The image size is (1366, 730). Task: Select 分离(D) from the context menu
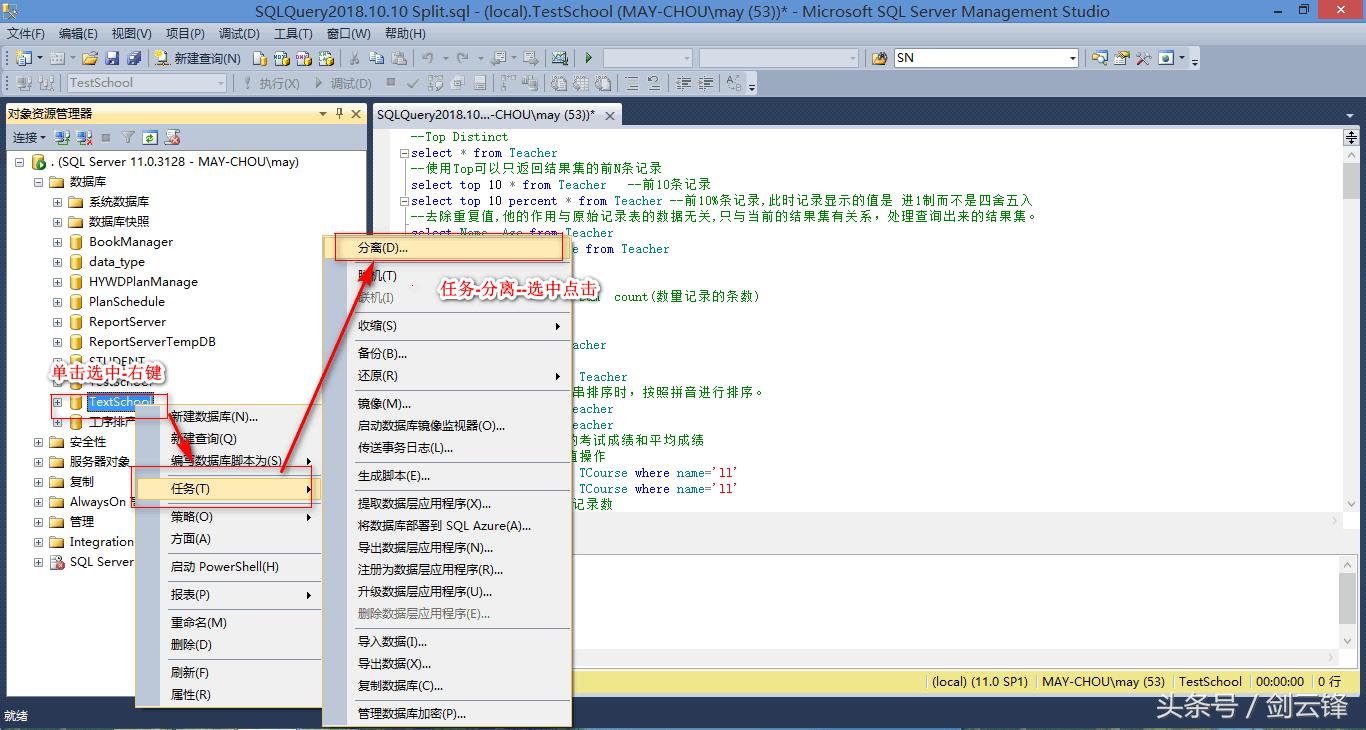[x=400, y=247]
